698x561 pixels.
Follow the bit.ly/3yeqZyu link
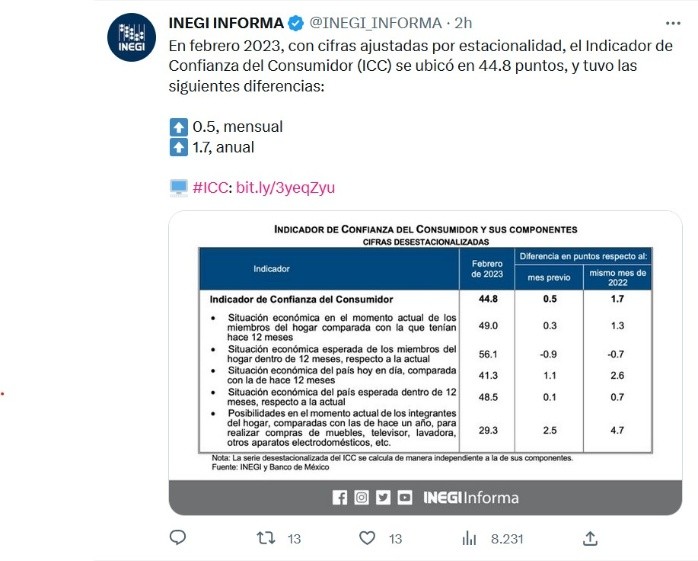click(x=285, y=187)
